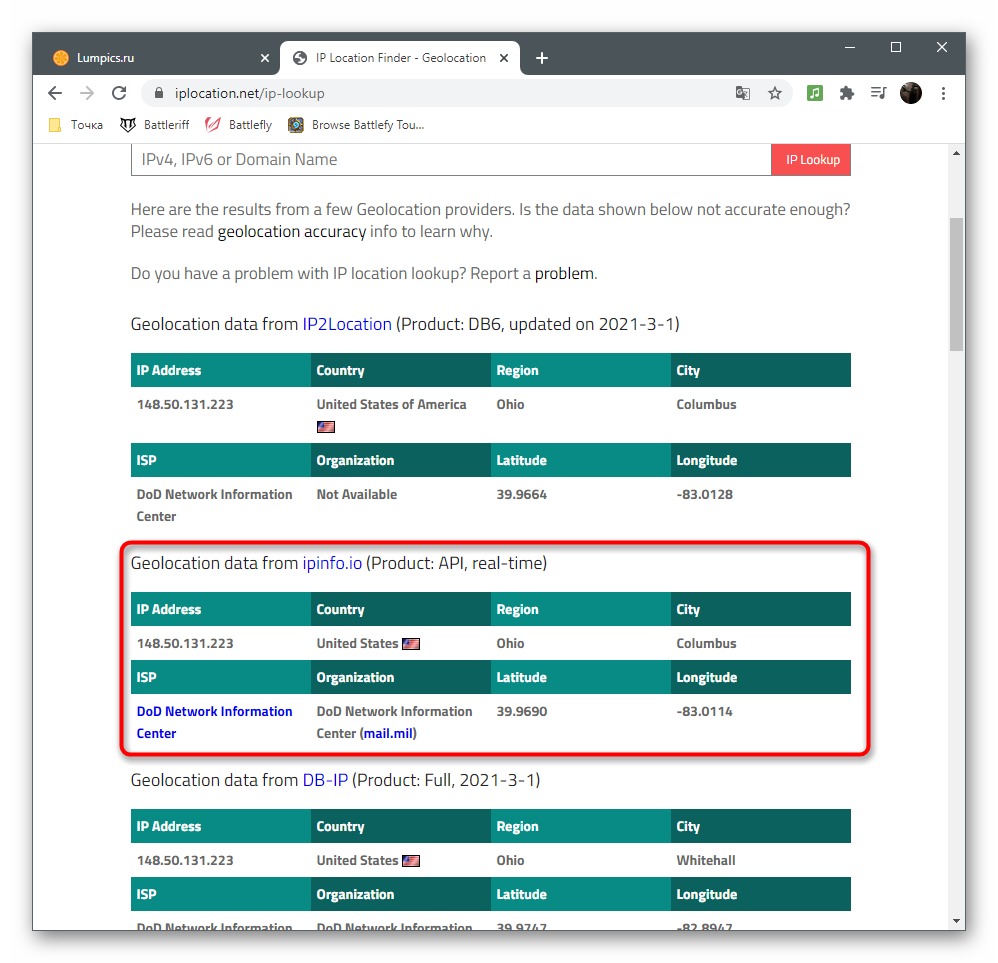This screenshot has width=998, height=963.
Task: Open the mail.mil organization link
Action: (388, 733)
